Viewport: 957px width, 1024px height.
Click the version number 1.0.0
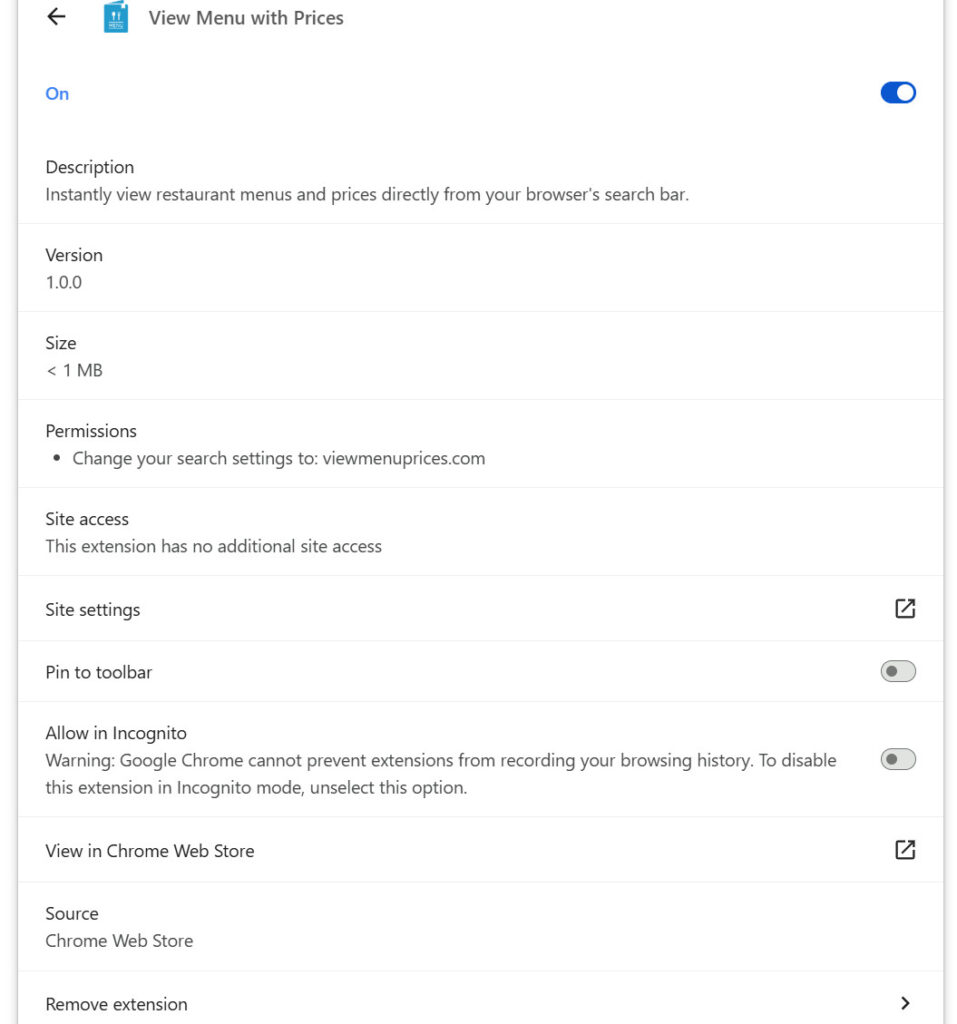tap(63, 282)
